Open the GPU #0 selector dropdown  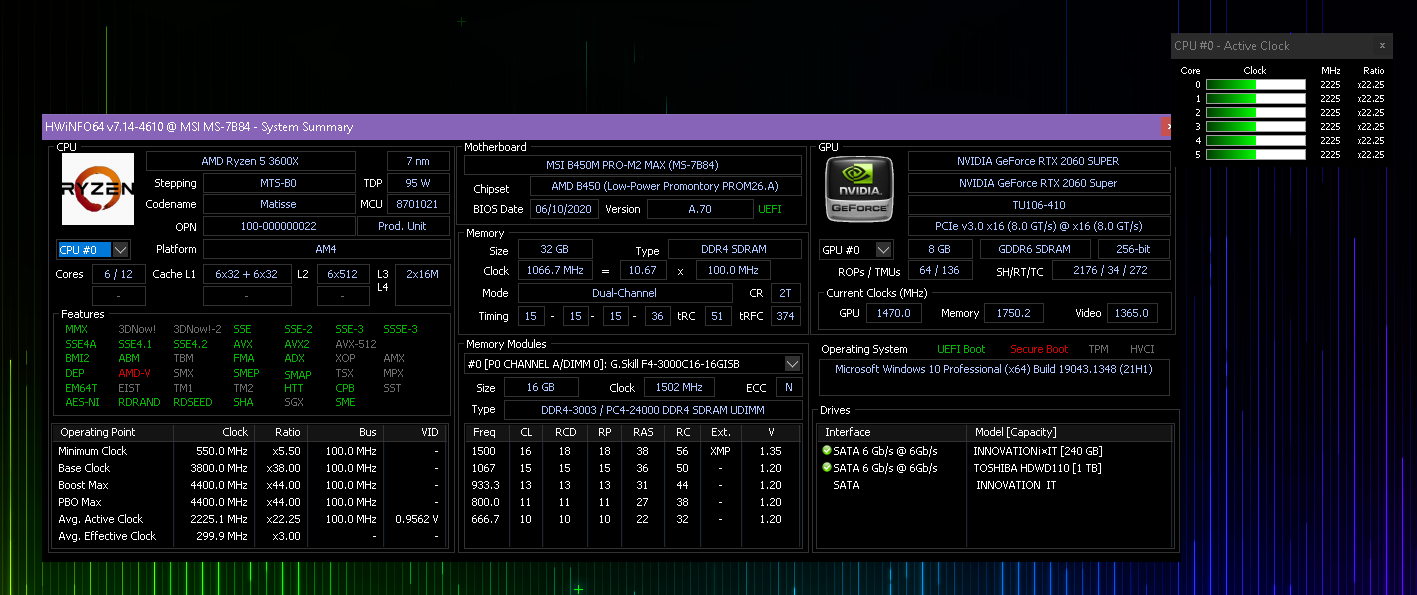[x=884, y=250]
